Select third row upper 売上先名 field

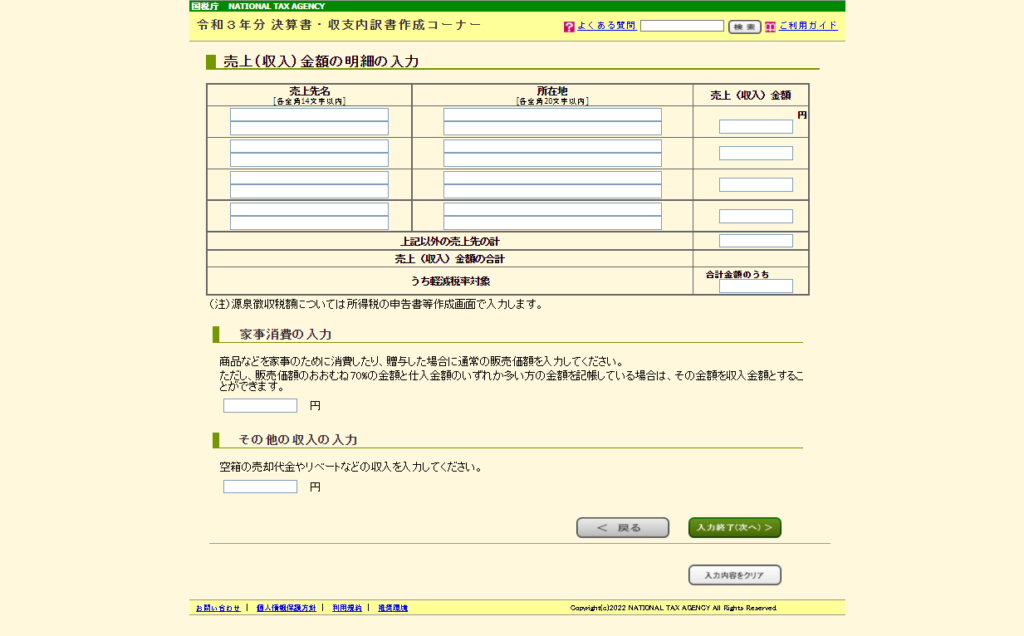(x=309, y=178)
